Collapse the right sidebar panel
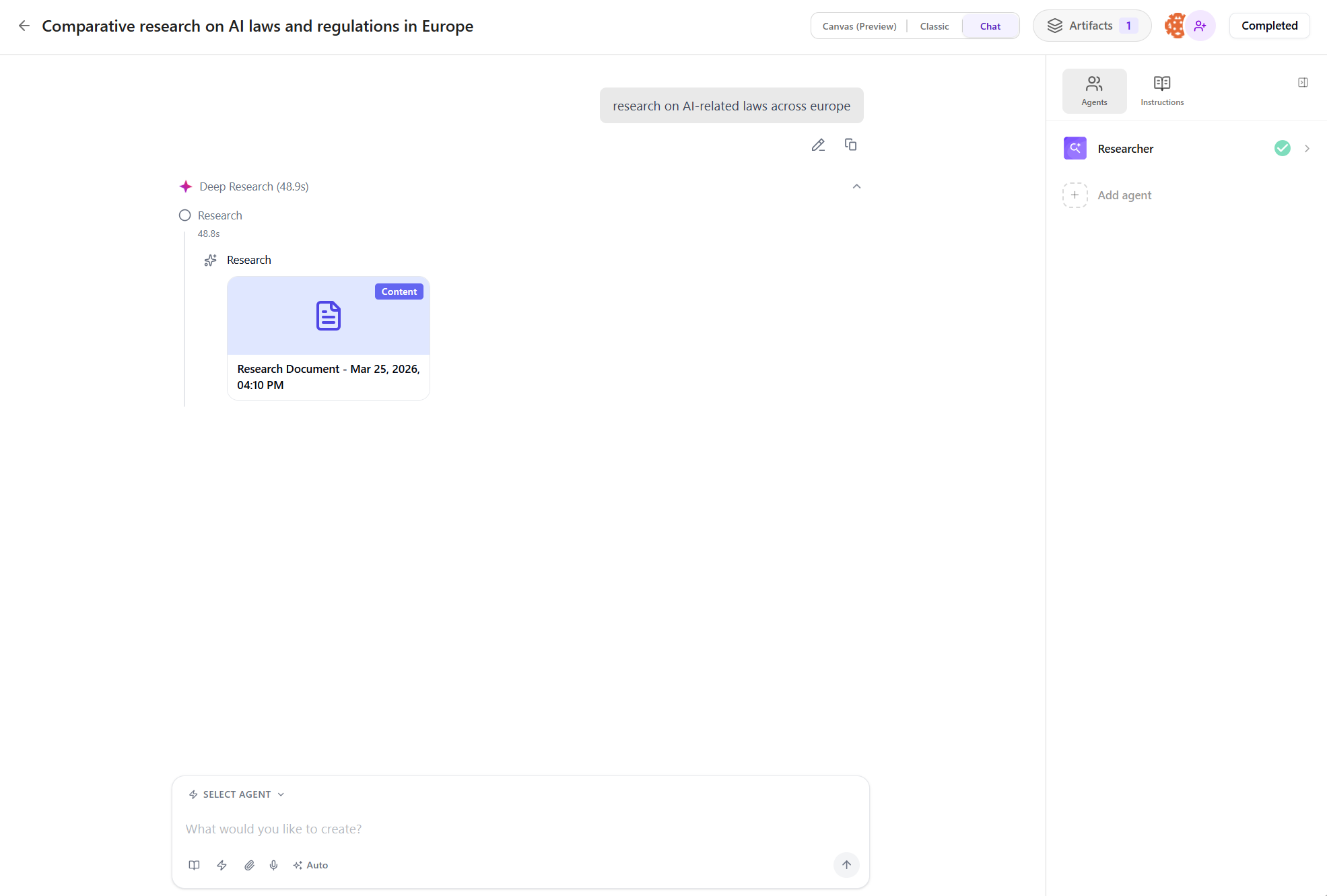1327x896 pixels. coord(1303,82)
